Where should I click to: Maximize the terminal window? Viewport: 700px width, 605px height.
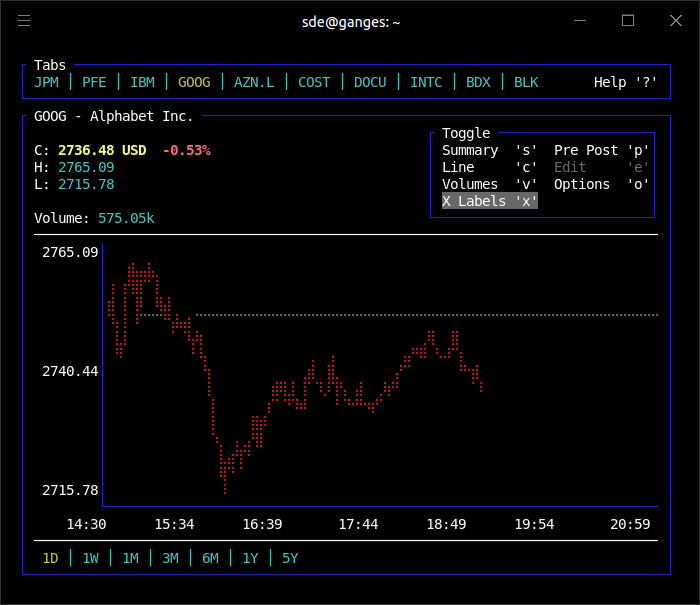click(x=628, y=21)
